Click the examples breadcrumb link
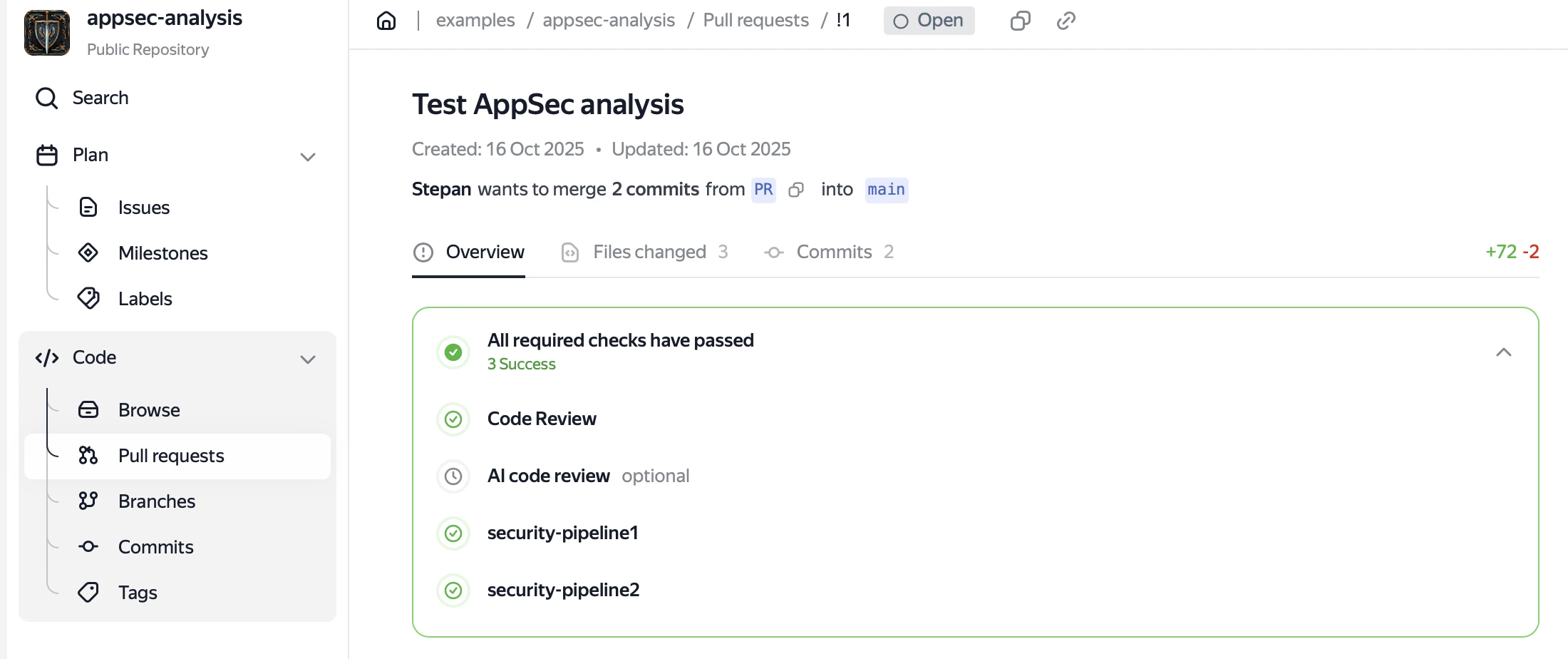Viewport: 1568px width, 659px height. (x=475, y=21)
